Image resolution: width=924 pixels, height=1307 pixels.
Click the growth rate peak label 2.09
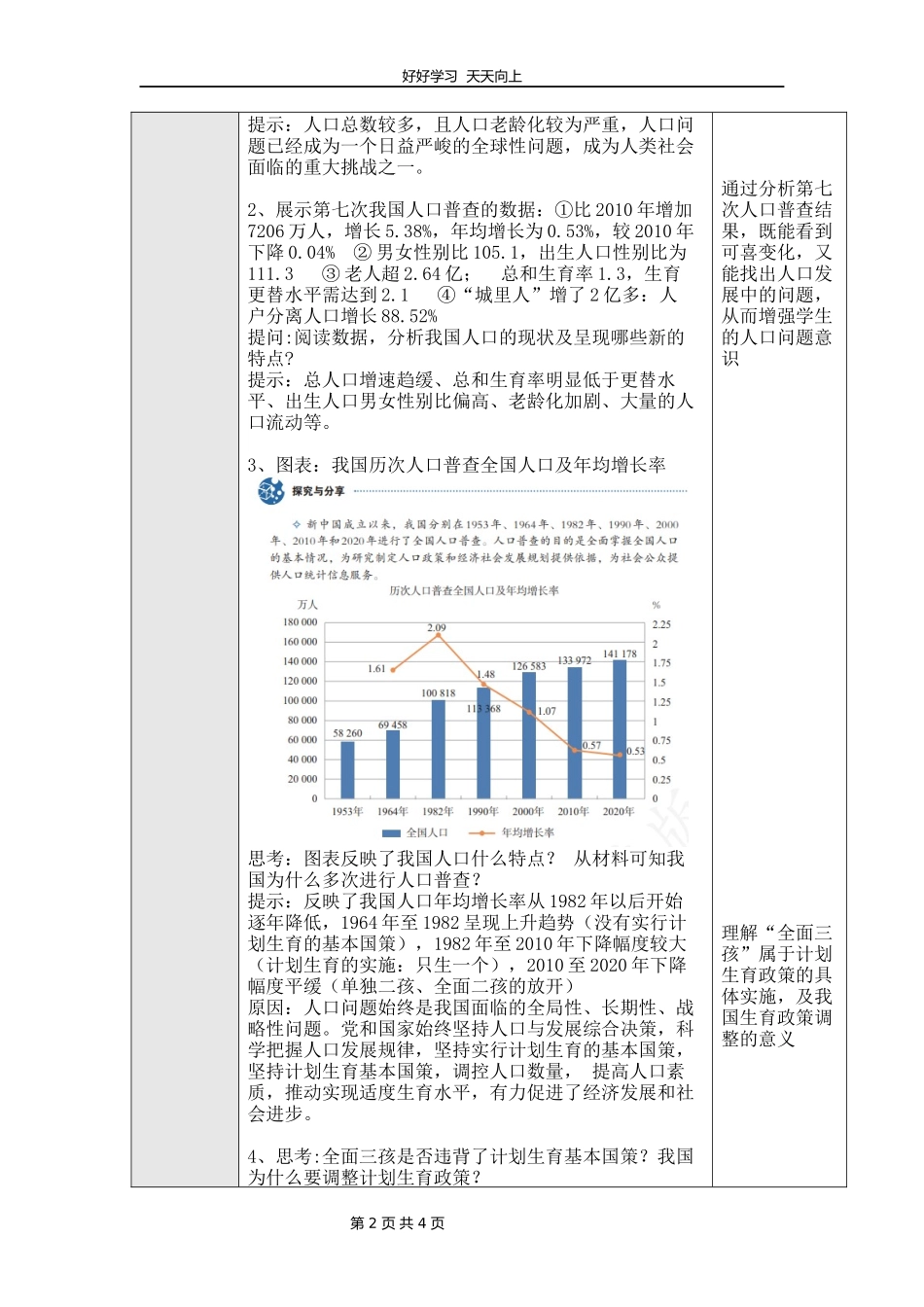(x=437, y=628)
